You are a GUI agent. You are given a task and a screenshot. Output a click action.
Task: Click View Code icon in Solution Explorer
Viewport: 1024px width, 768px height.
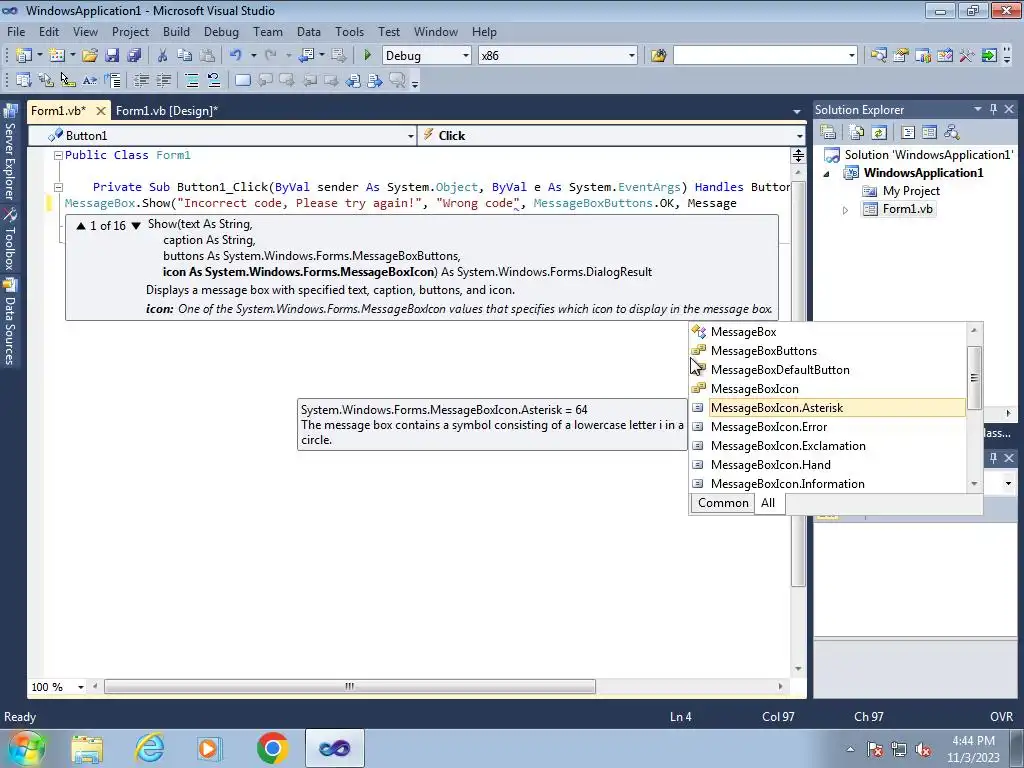[908, 133]
